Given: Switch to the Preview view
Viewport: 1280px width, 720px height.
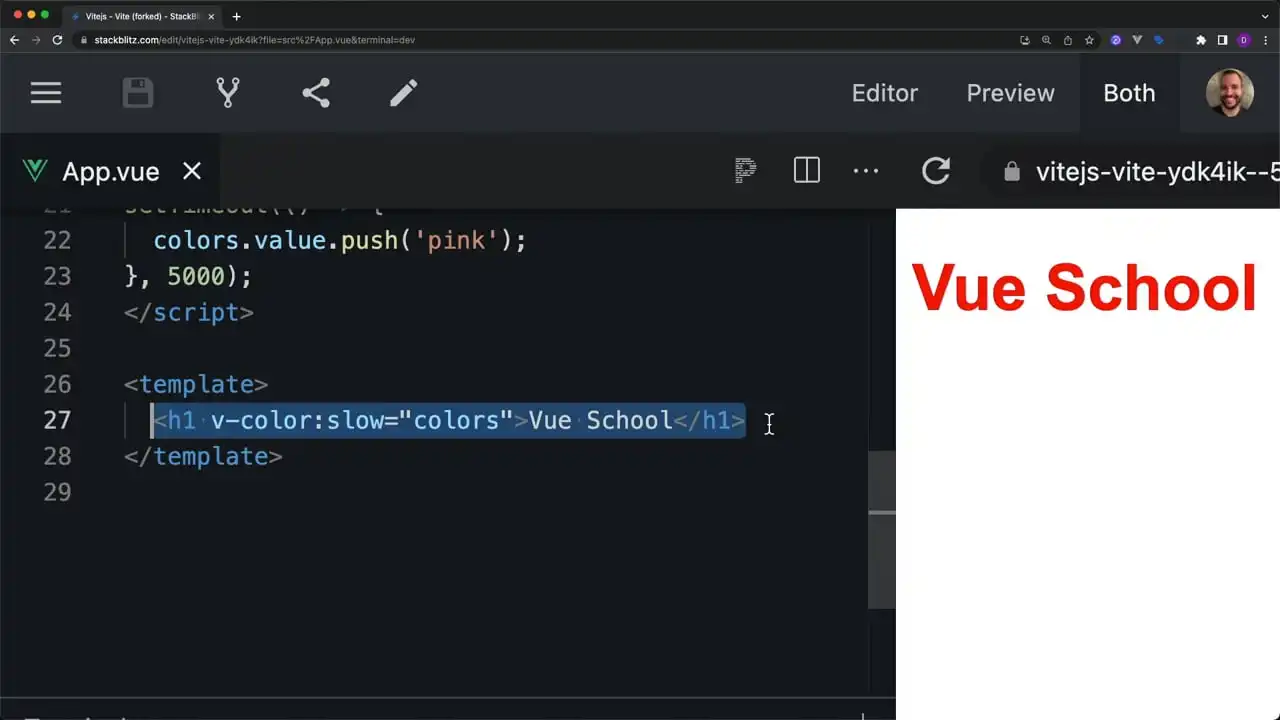Looking at the screenshot, I should point(1010,93).
